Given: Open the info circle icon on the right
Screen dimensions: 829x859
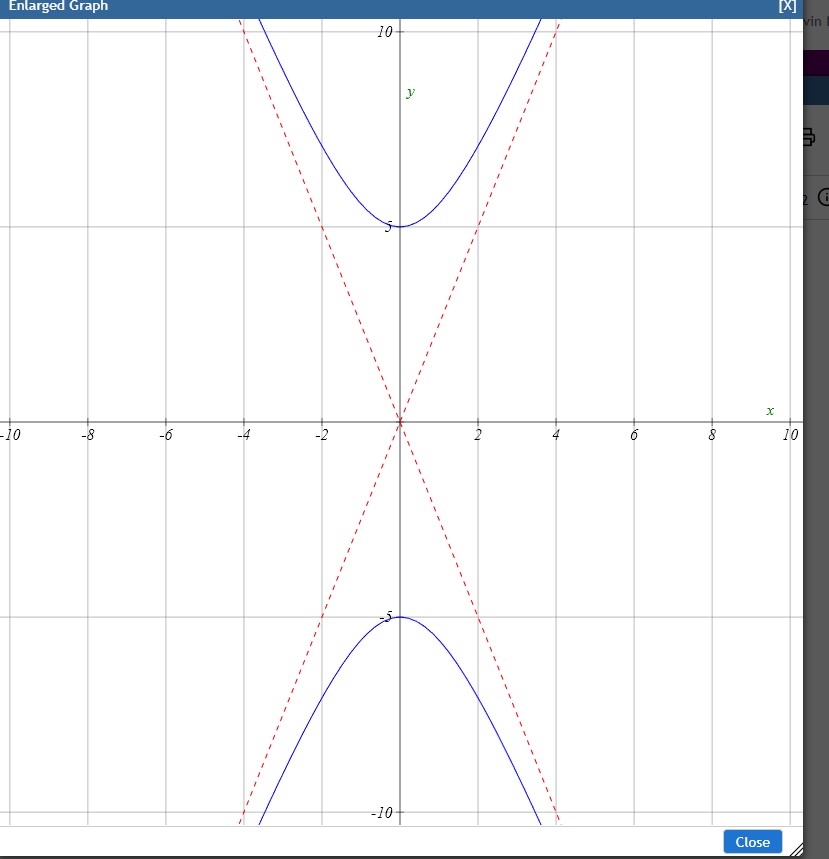Looking at the screenshot, I should tap(823, 198).
